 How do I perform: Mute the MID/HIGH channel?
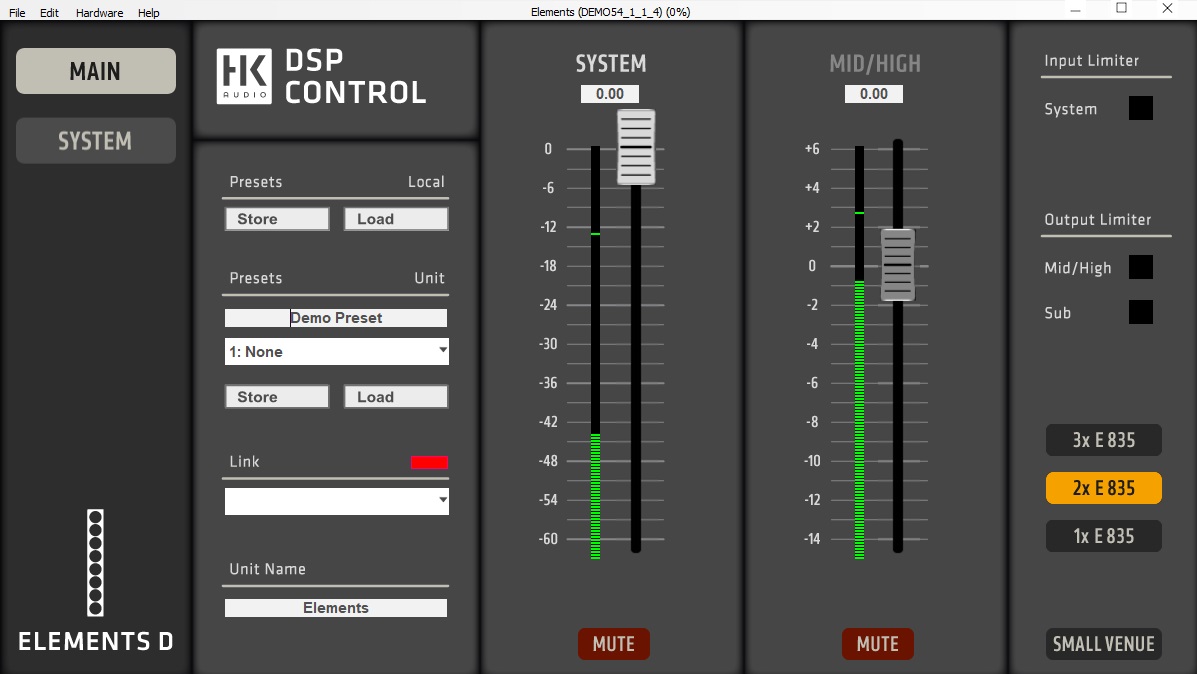pyautogui.click(x=877, y=644)
